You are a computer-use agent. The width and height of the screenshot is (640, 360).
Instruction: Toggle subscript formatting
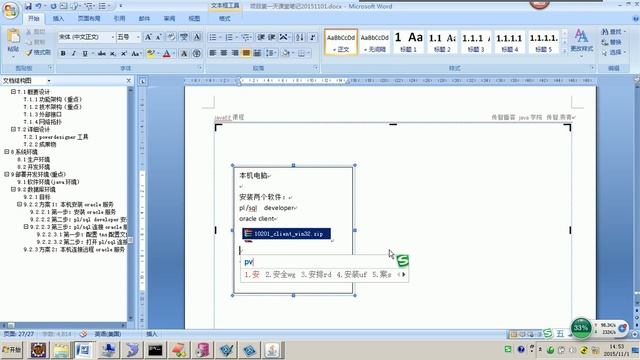pyautogui.click(x=113, y=53)
